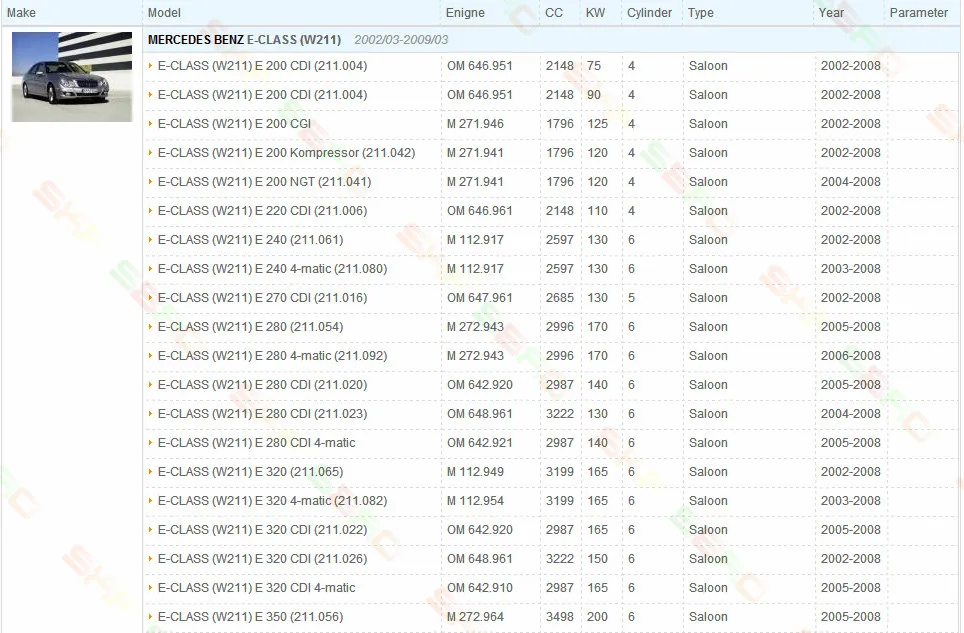This screenshot has height=633, width=964.
Task: Select the date range 2002/03-2009/03
Action: tap(401, 40)
